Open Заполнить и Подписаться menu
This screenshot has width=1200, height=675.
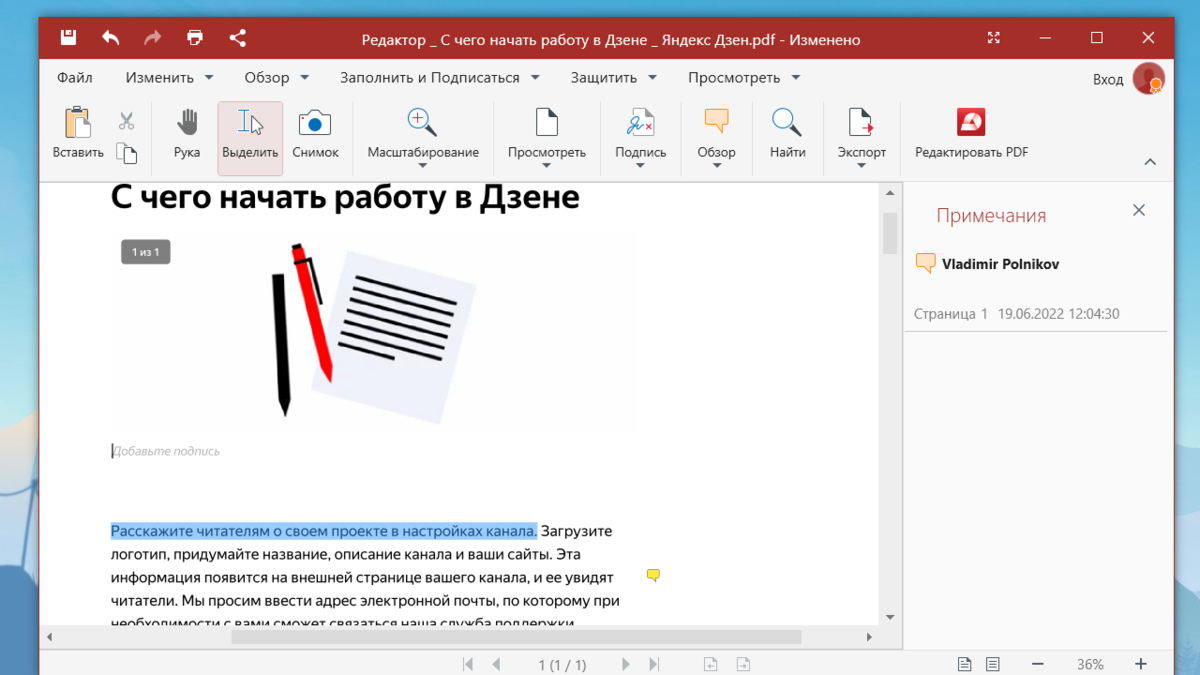pyautogui.click(x=440, y=77)
